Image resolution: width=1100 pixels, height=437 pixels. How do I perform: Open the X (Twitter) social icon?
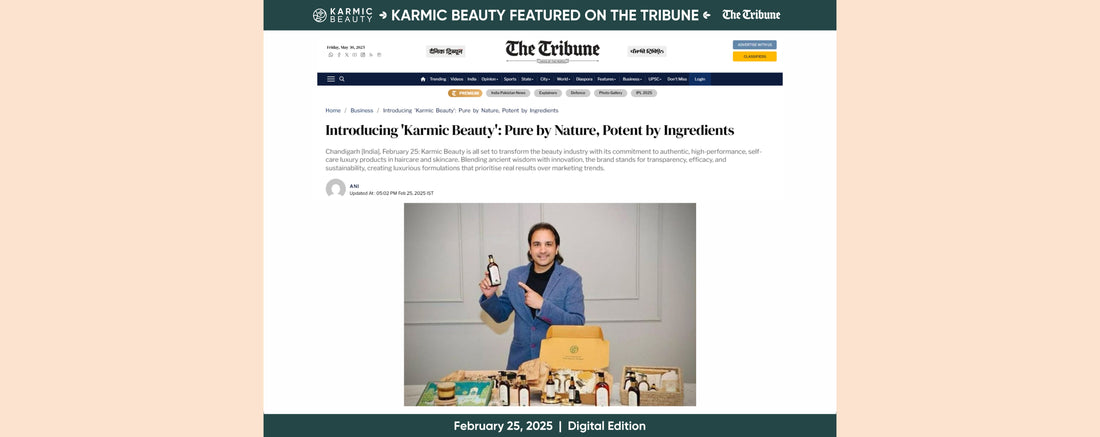coord(347,55)
